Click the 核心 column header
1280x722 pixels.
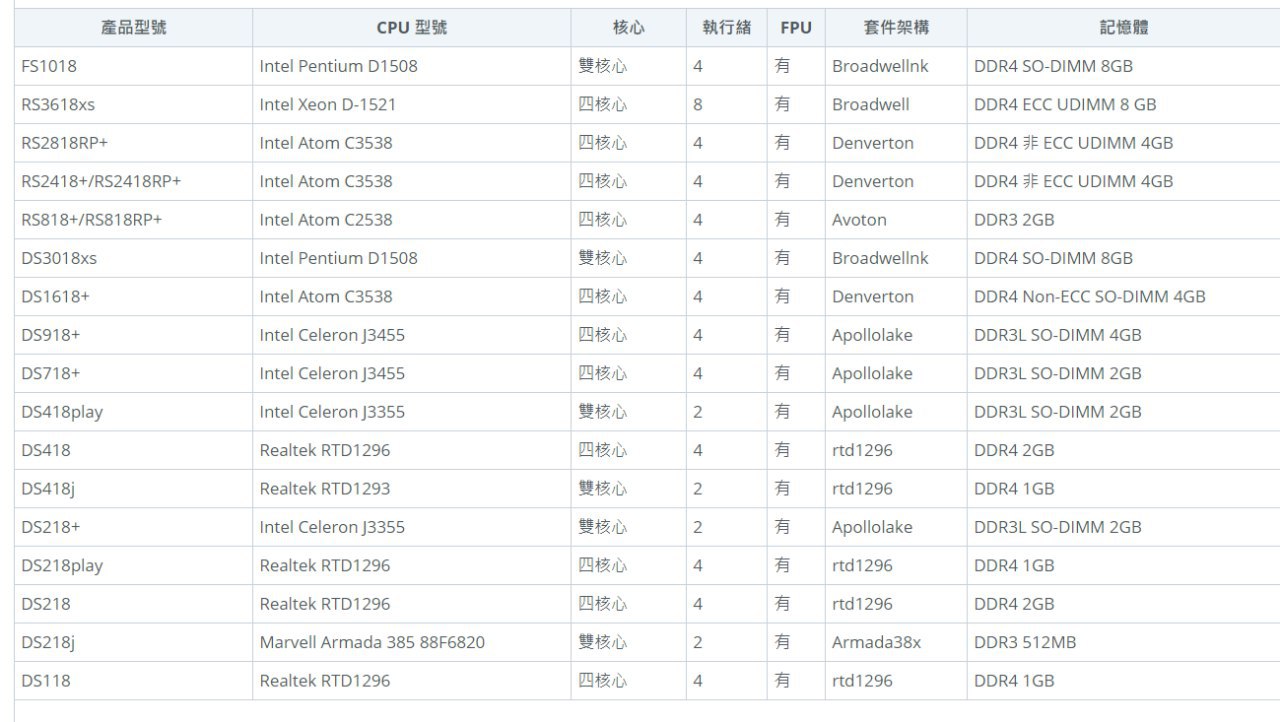coord(628,28)
